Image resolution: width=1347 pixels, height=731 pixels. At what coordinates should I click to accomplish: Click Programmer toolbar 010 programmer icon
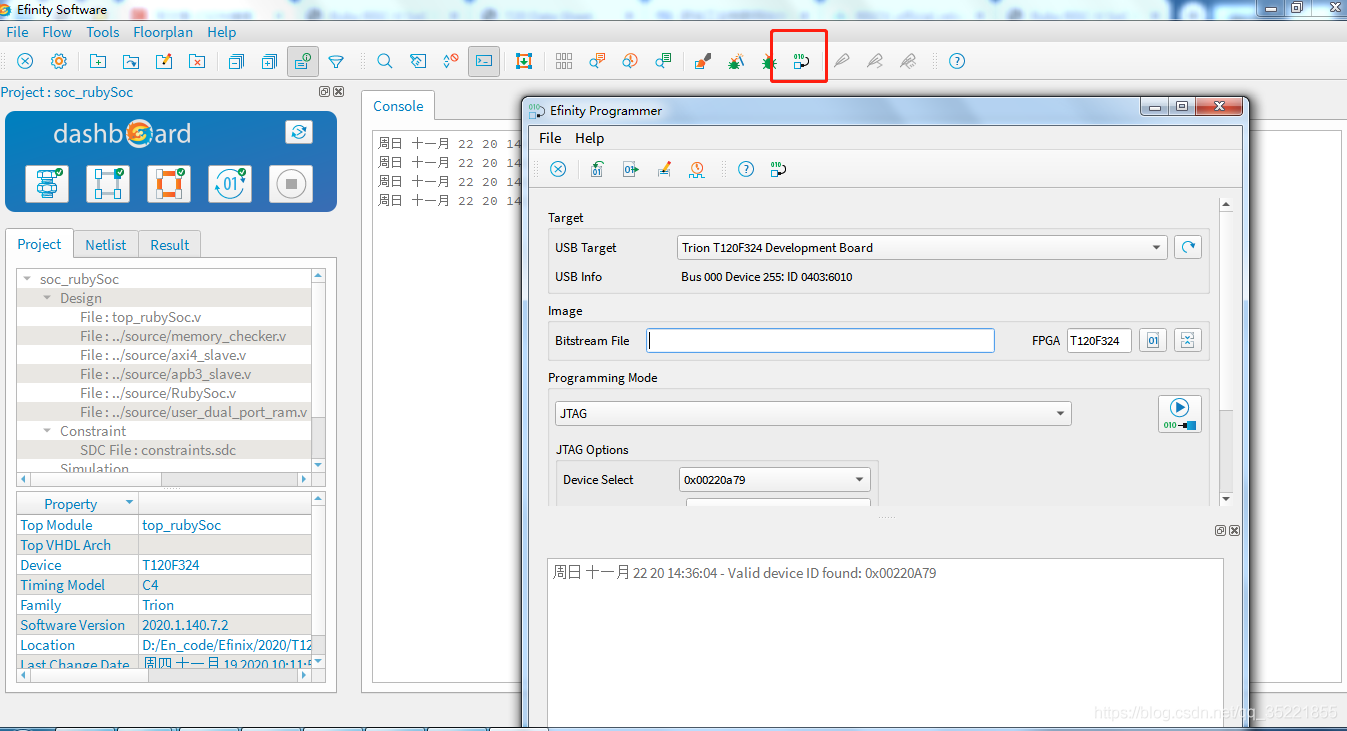[778, 169]
